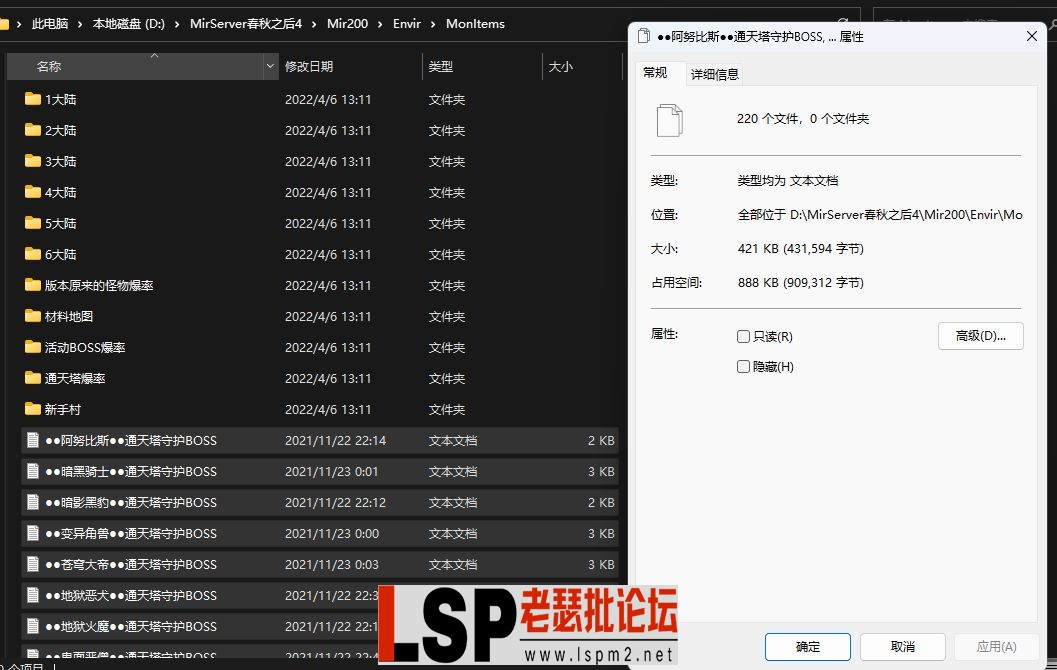This screenshot has height=670, width=1057.
Task: Click the 材料地图 folder icon
Action: click(32, 316)
